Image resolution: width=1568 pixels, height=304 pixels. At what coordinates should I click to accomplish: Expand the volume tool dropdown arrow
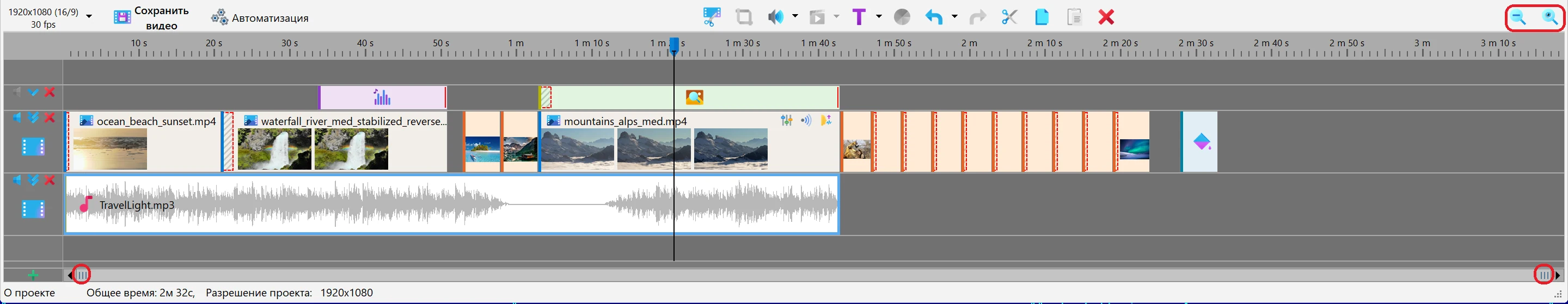tap(795, 16)
